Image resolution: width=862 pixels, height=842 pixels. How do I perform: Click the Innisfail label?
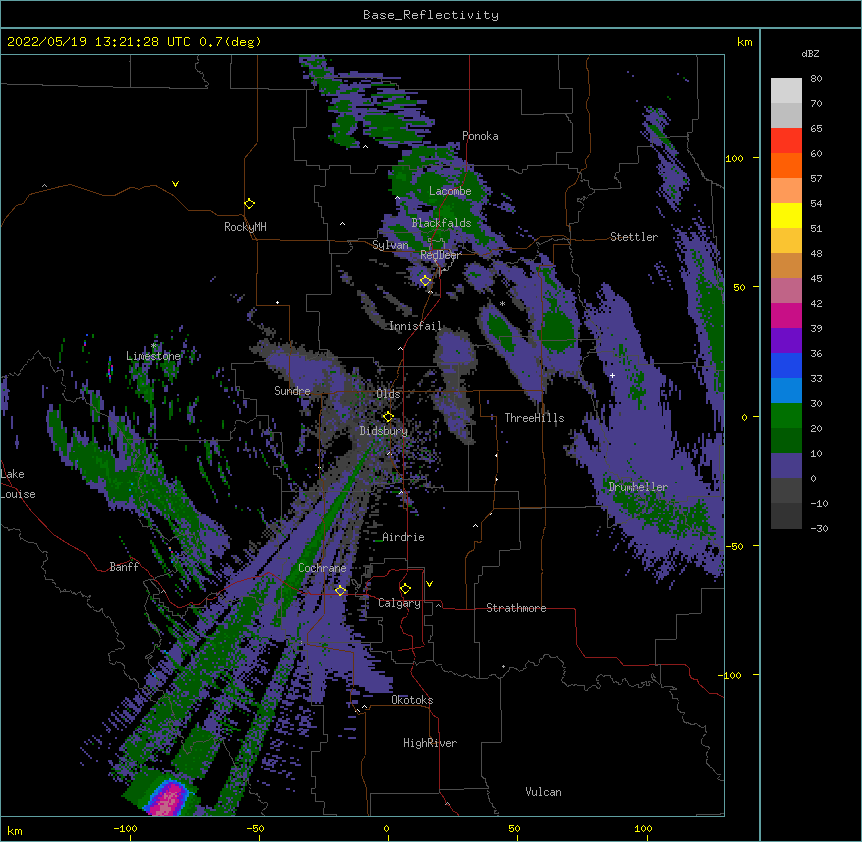pyautogui.click(x=415, y=326)
